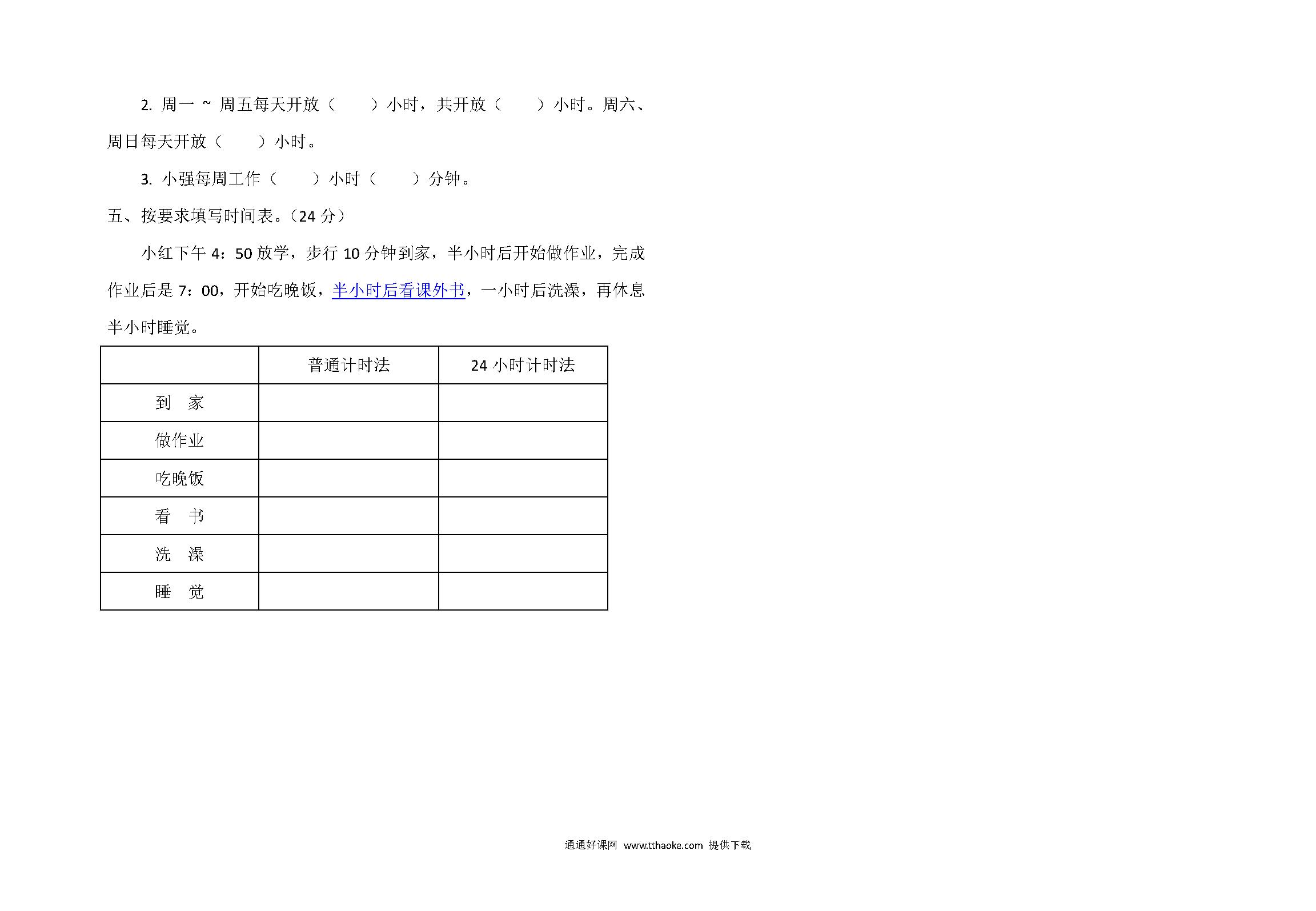Click the 24小时计时法 cell for 到家
This screenshot has height=911, width=1316.
click(x=523, y=403)
